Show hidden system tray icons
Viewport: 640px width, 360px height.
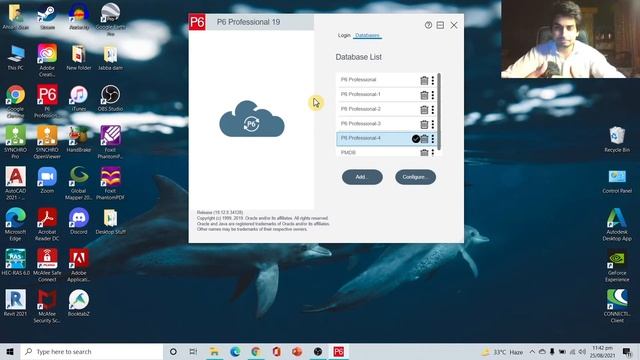(x=532, y=351)
